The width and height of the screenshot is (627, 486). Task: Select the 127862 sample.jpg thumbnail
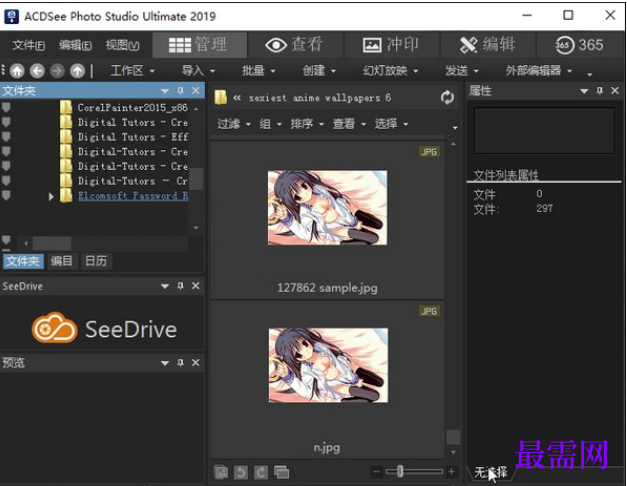pos(327,208)
